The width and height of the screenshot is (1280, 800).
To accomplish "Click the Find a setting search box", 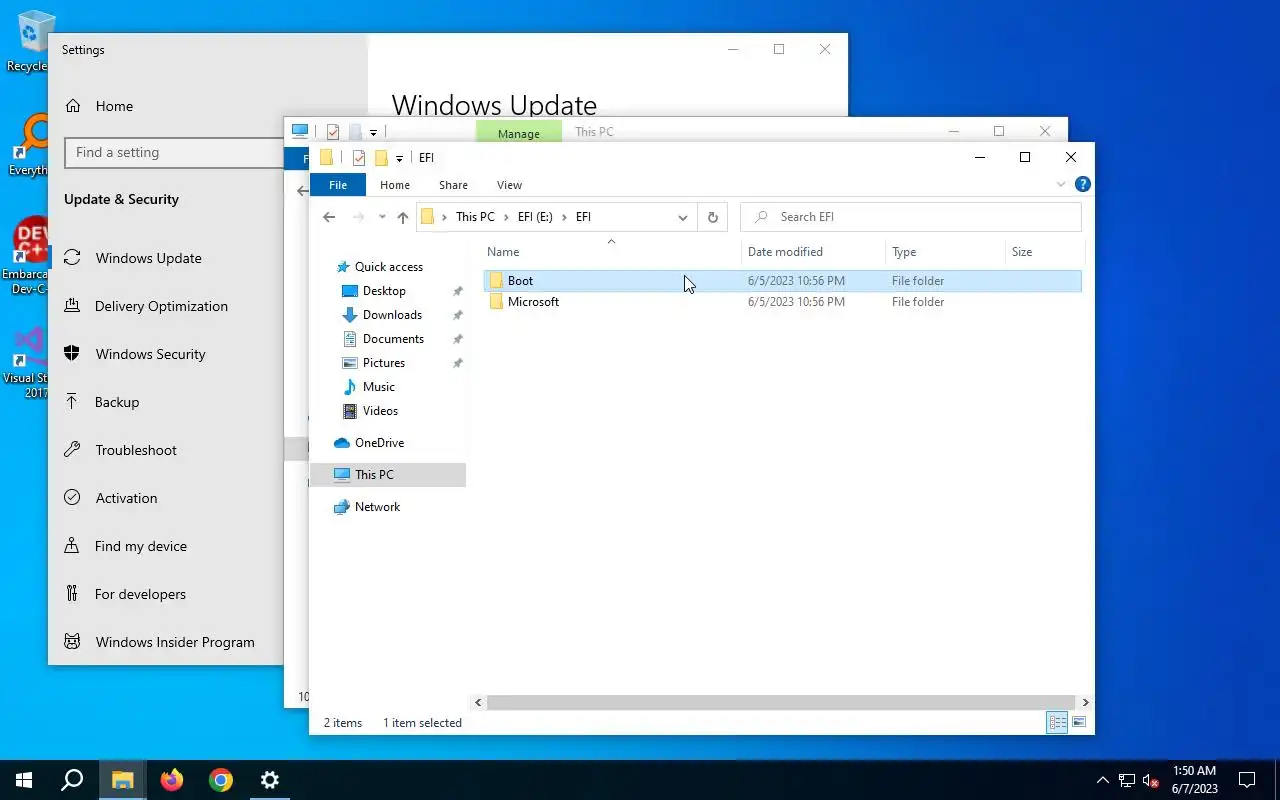I will click(176, 152).
